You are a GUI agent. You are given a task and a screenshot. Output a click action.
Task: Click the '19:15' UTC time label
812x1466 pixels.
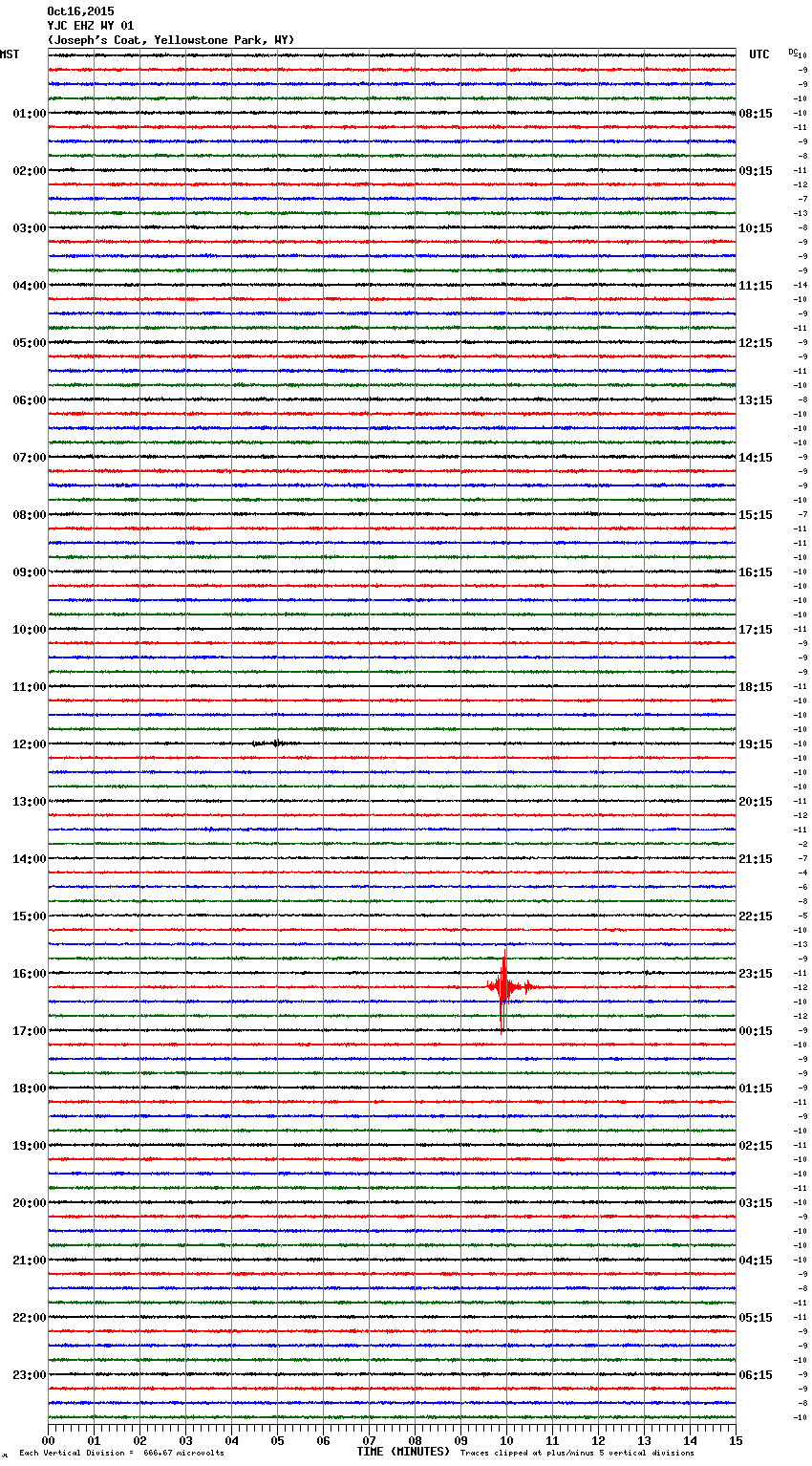[756, 744]
